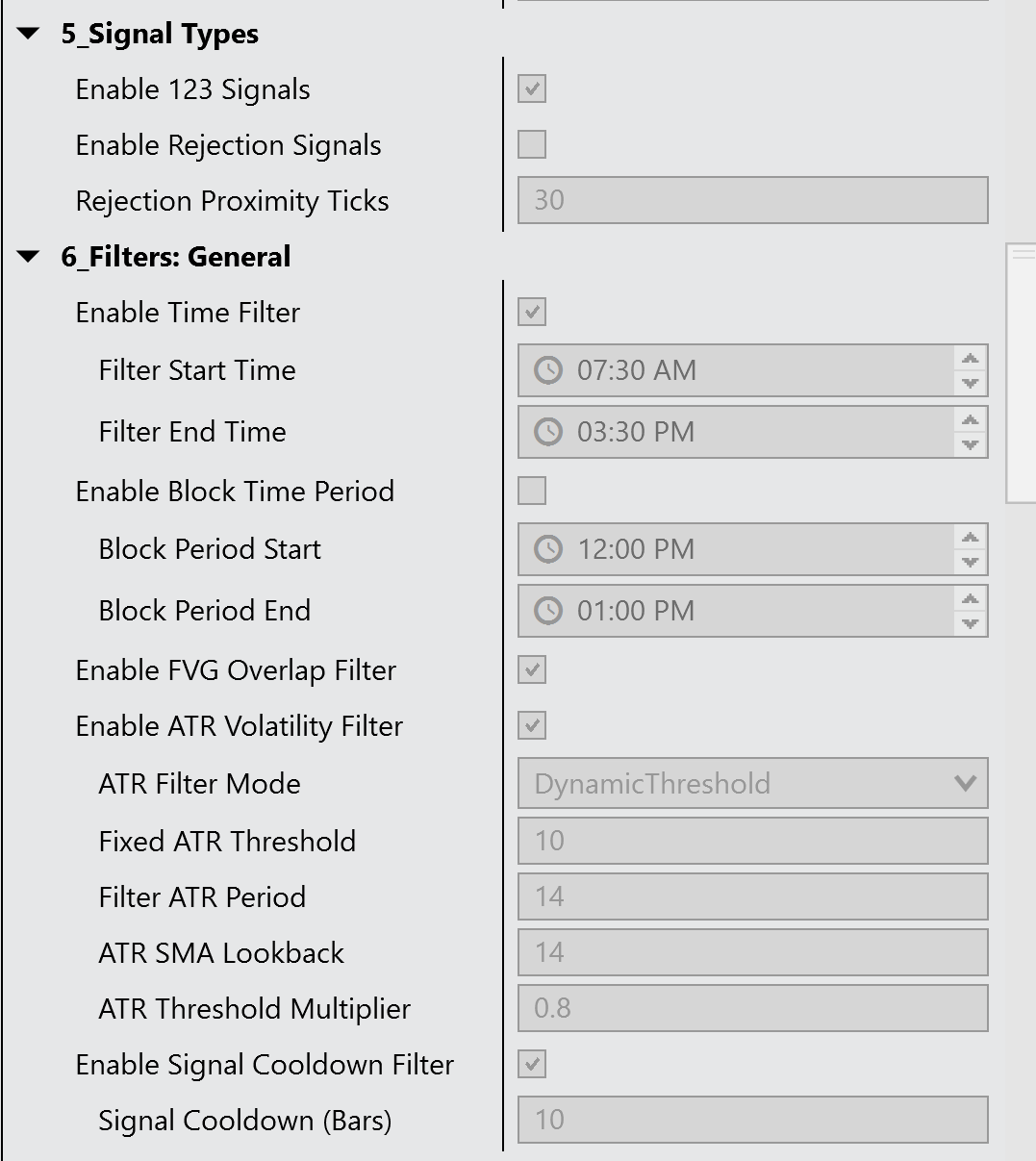Image resolution: width=1036 pixels, height=1161 pixels.
Task: Decrease Block Period End with down arrow
Action: [x=970, y=623]
